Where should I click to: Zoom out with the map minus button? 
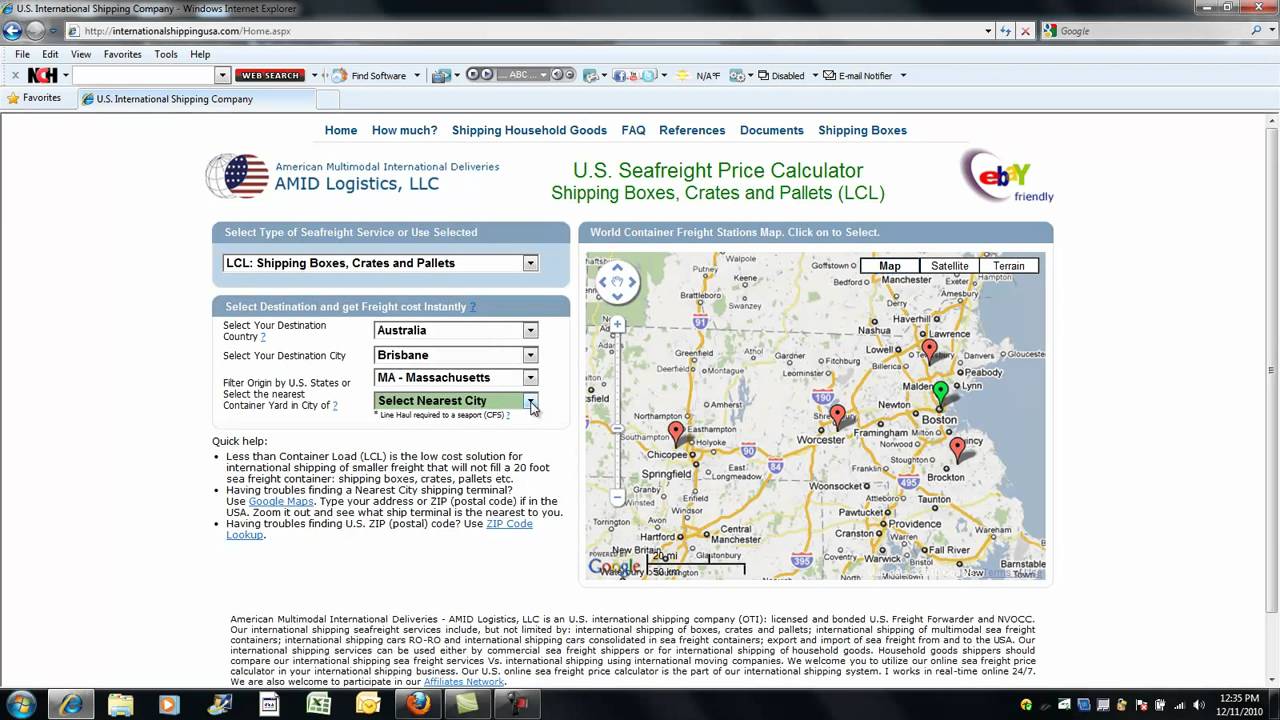pyautogui.click(x=618, y=497)
